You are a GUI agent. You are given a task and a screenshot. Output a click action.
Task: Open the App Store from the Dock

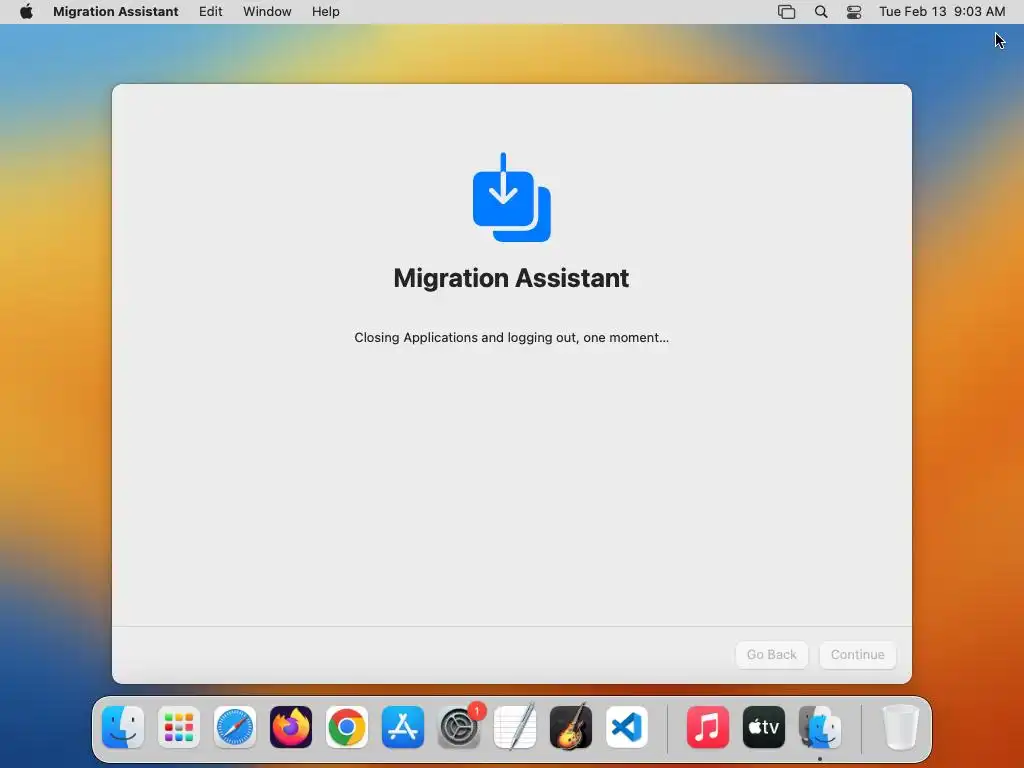coord(403,727)
